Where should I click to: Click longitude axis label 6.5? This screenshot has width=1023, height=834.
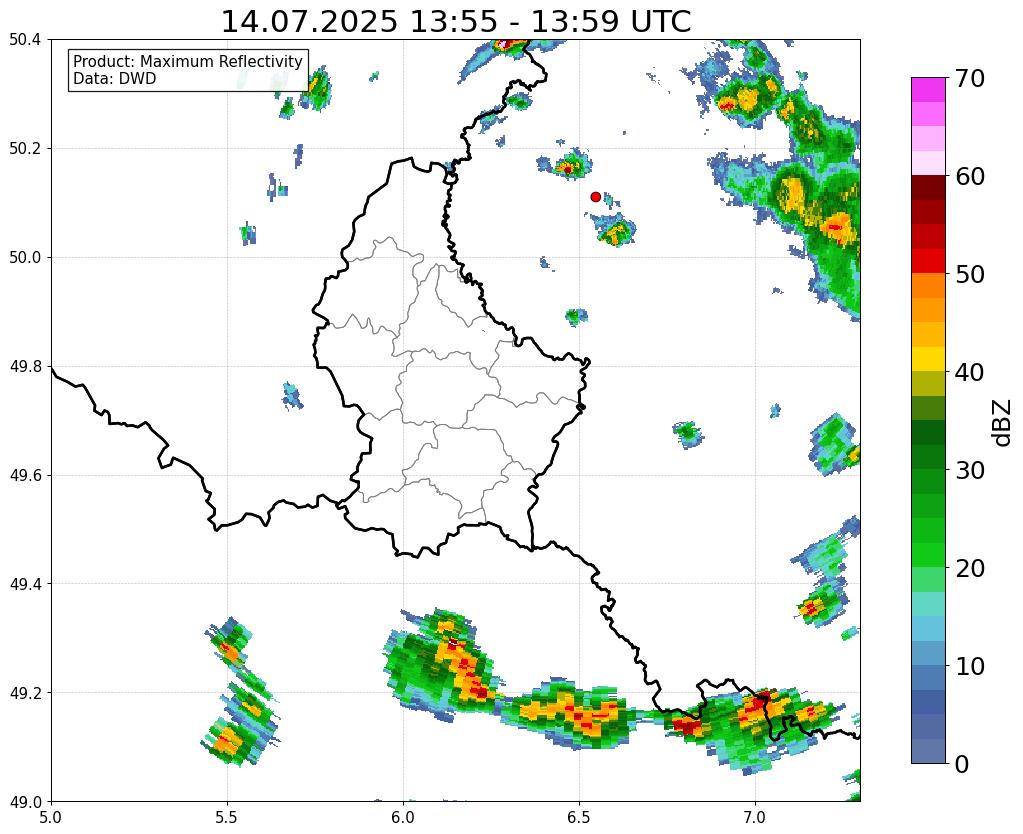(x=579, y=818)
